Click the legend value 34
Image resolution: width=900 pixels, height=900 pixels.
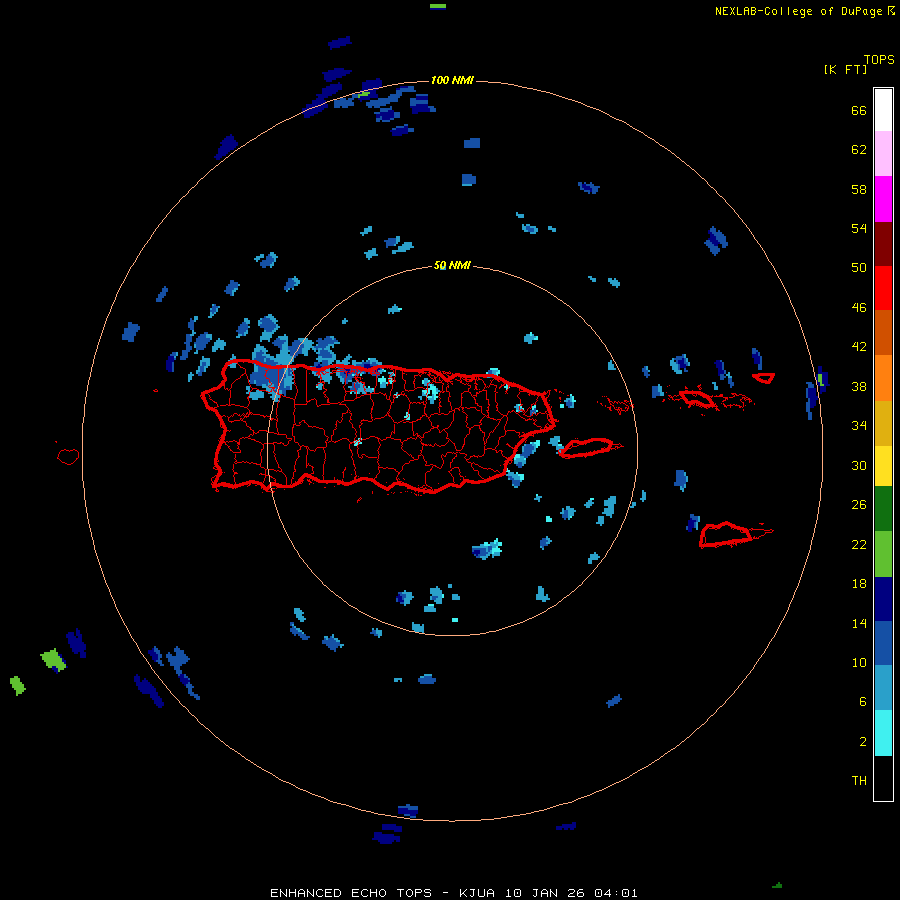859,426
